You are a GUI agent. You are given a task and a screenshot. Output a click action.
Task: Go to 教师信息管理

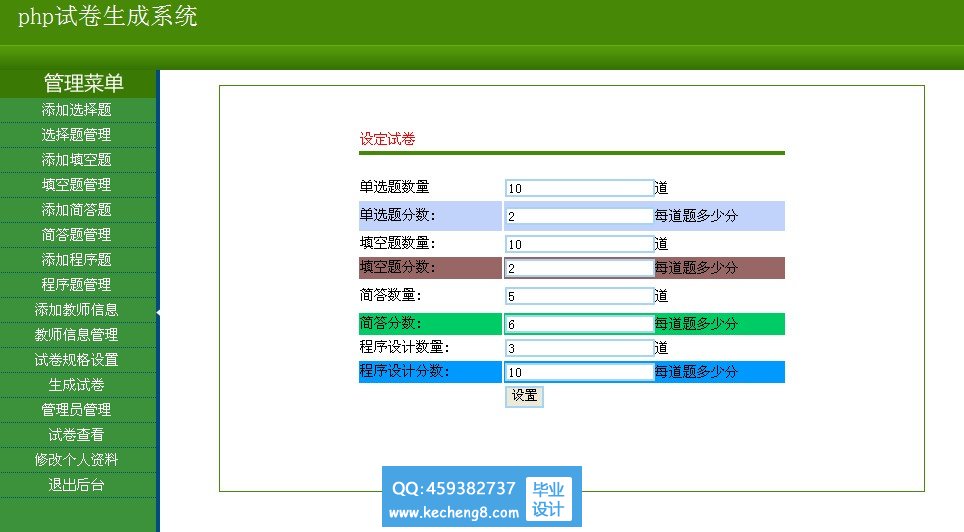76,335
